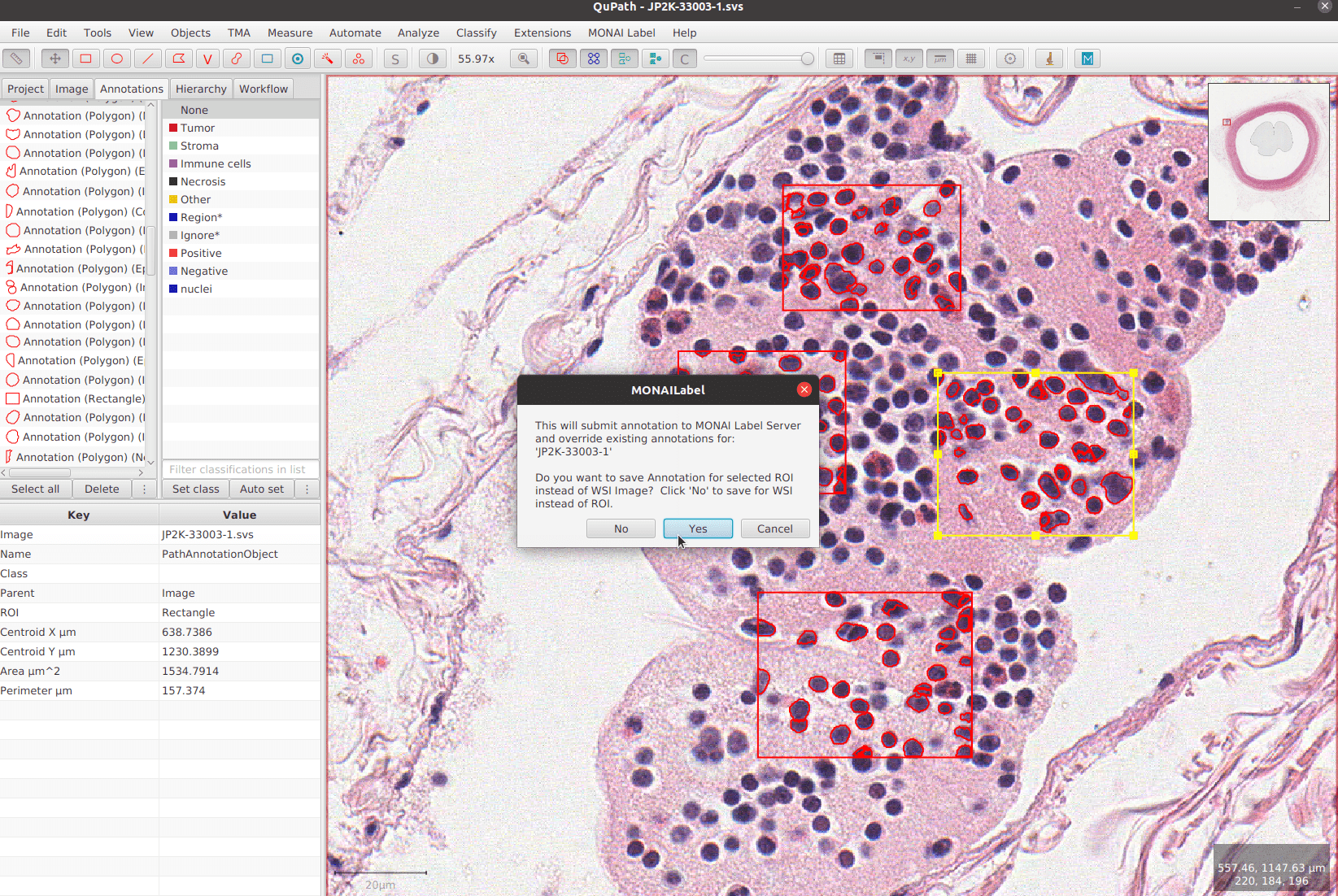
Task: Select the Stroma class
Action: pyautogui.click(x=241, y=146)
